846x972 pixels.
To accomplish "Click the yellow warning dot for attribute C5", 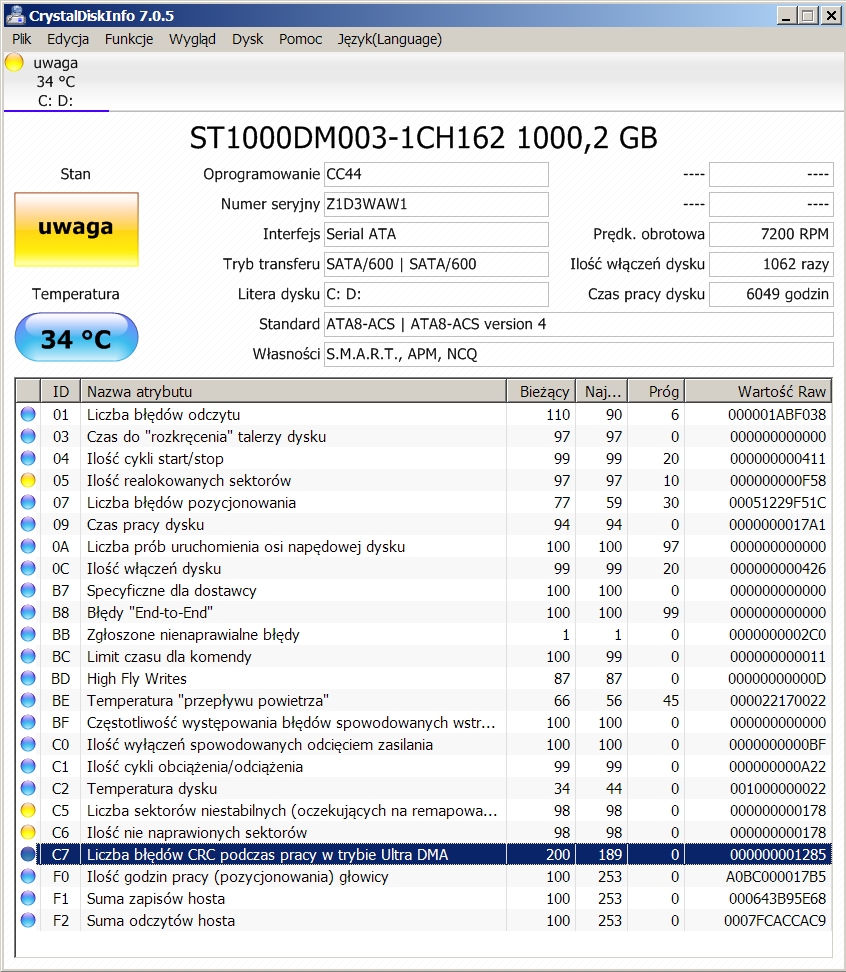I will click(28, 810).
